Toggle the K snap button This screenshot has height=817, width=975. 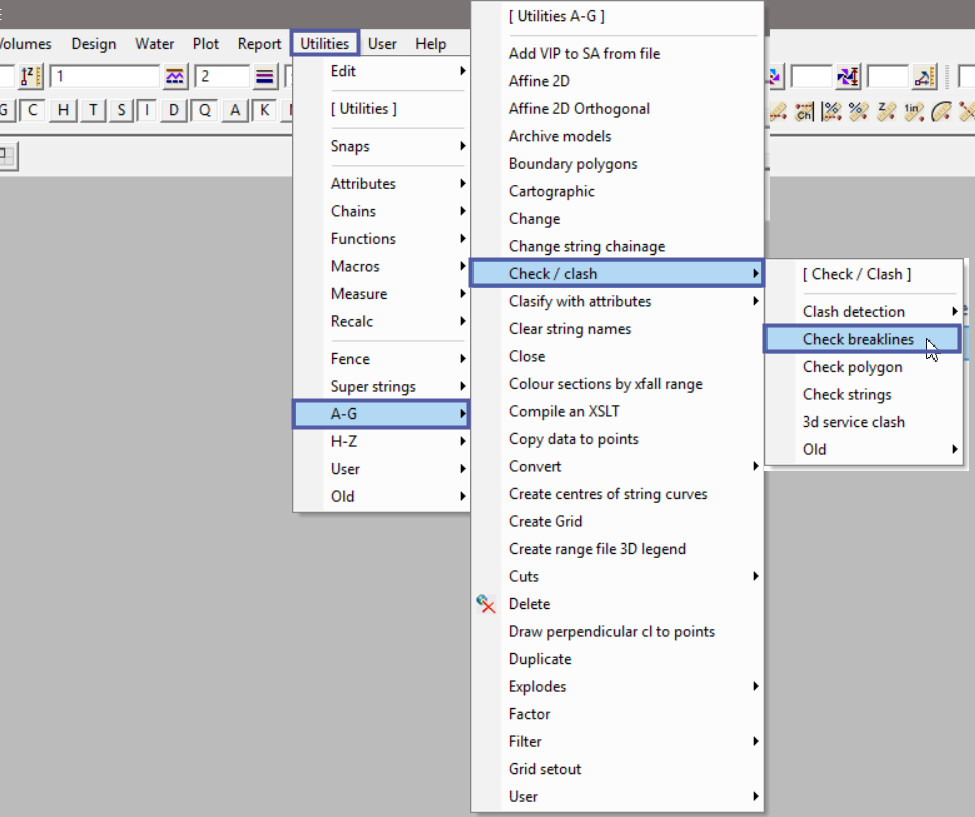point(264,111)
